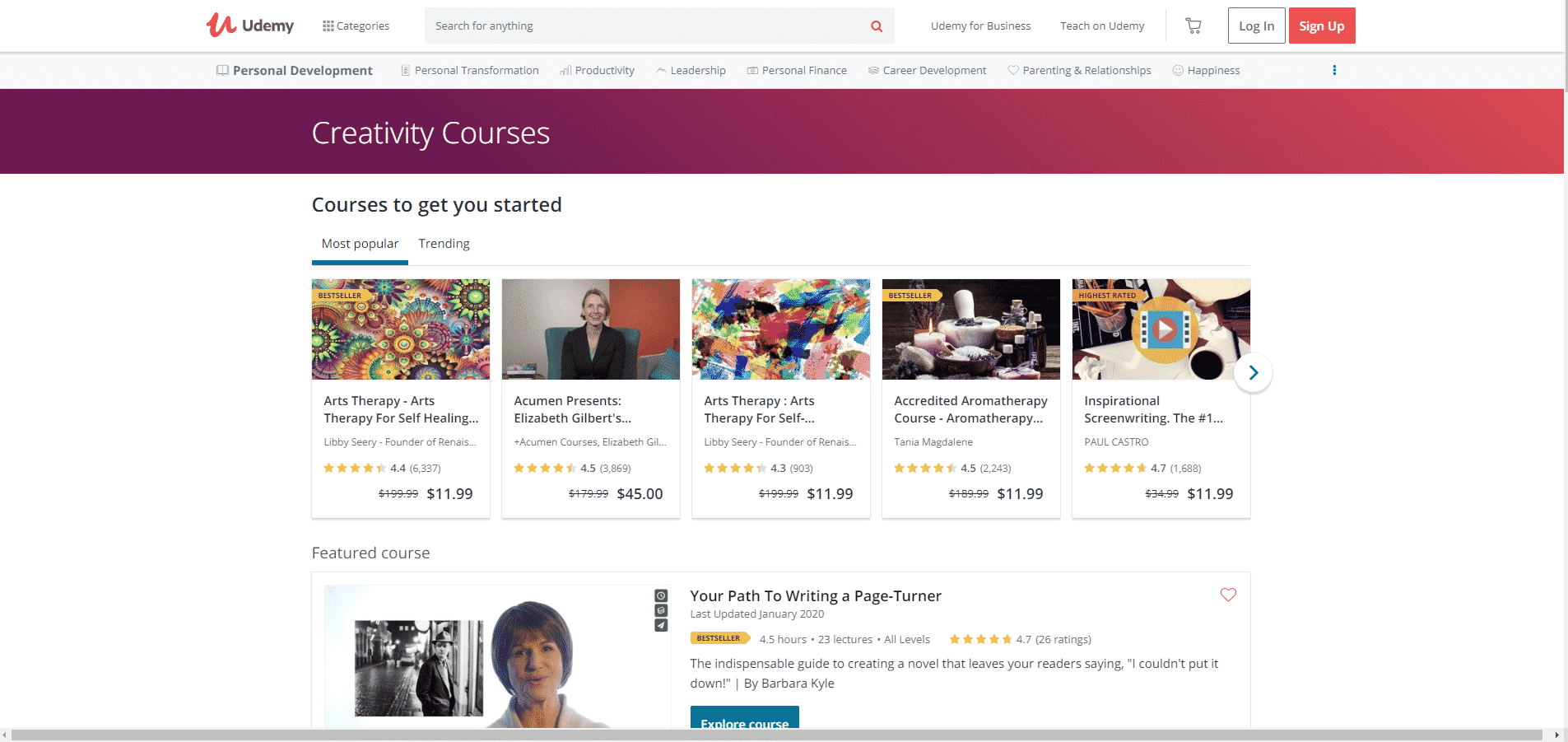1568x742 pixels.
Task: Click the Sign Up button
Action: pos(1322,26)
